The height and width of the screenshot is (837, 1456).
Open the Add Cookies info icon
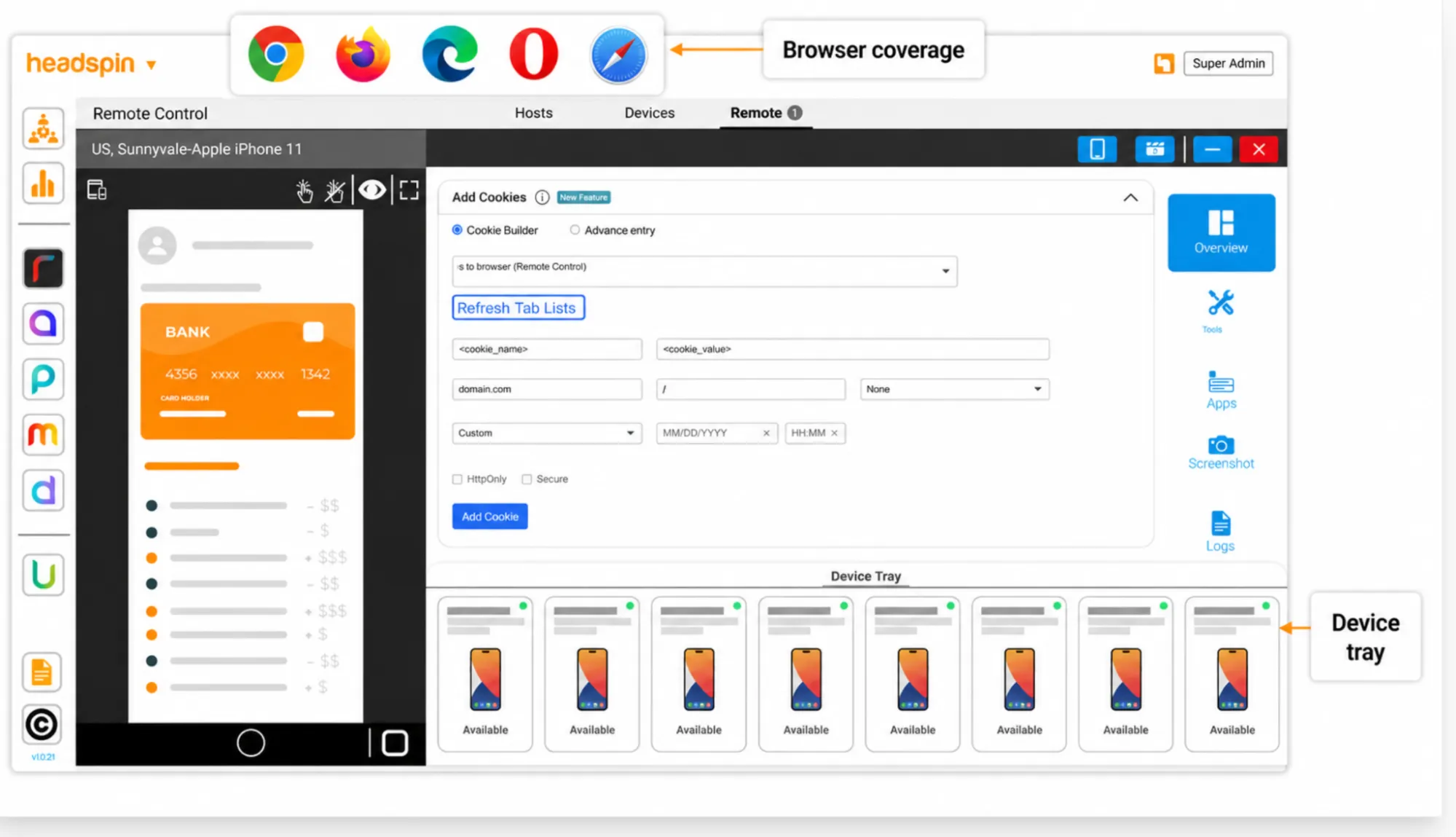[x=542, y=197]
